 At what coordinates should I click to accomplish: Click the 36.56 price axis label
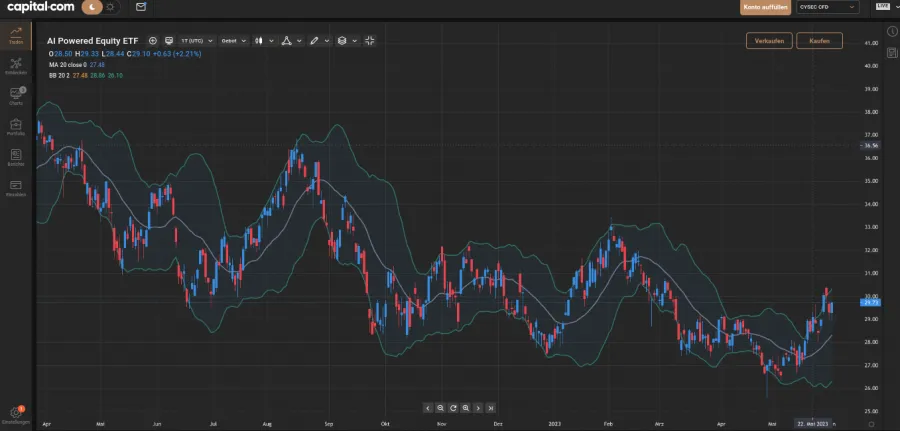[x=871, y=146]
